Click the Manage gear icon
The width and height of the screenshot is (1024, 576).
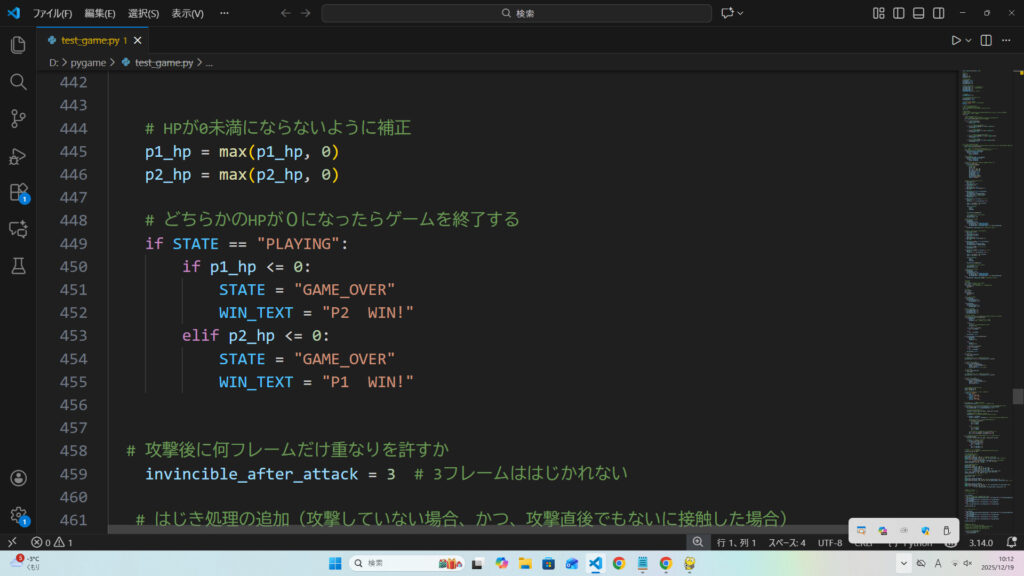coord(17,515)
